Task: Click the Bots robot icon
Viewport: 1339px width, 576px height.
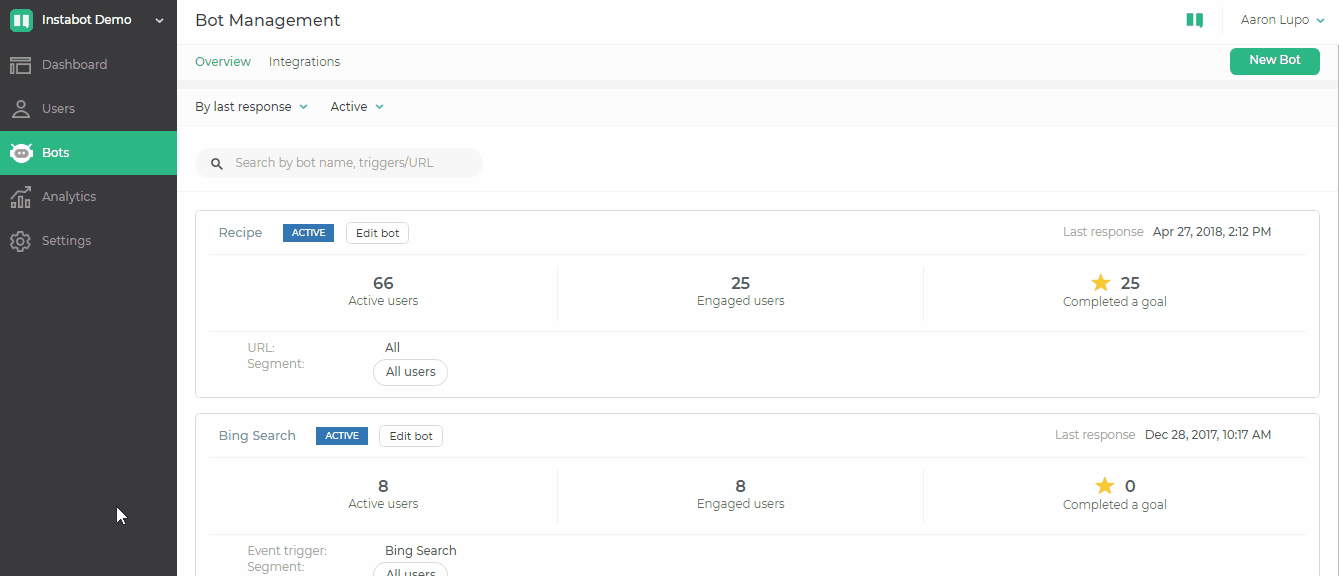Action: pos(21,153)
